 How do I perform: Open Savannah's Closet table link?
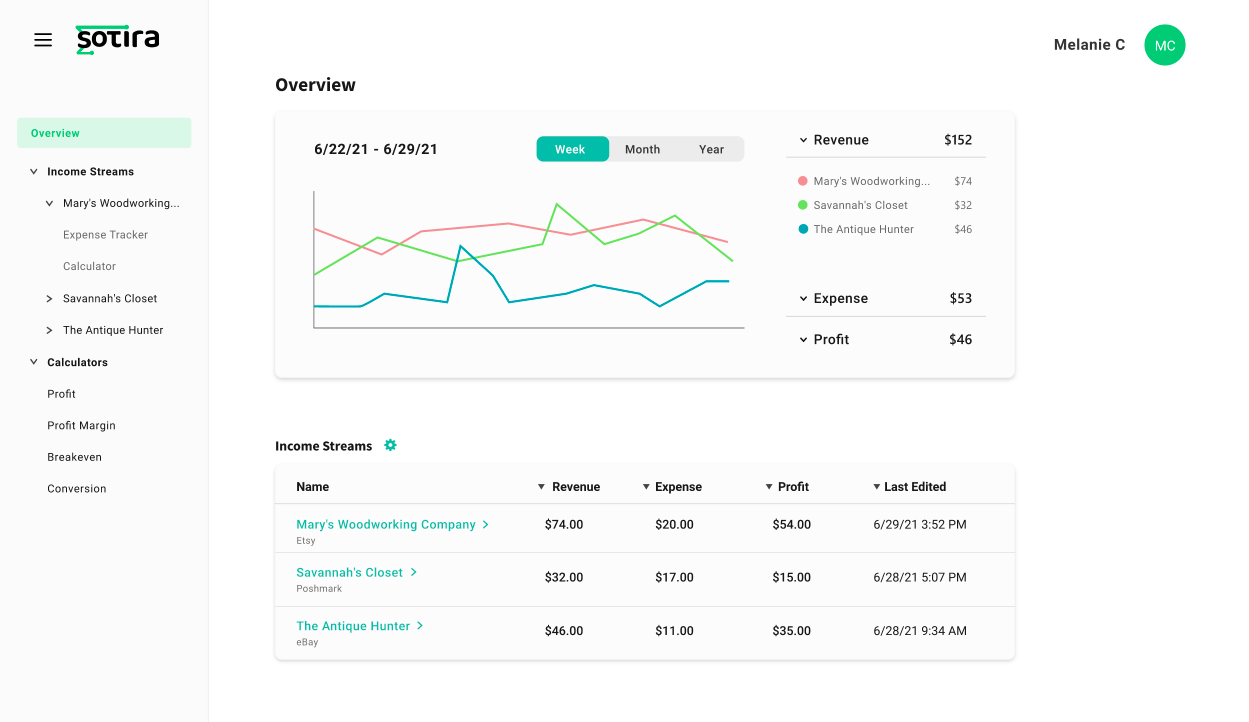pos(357,572)
